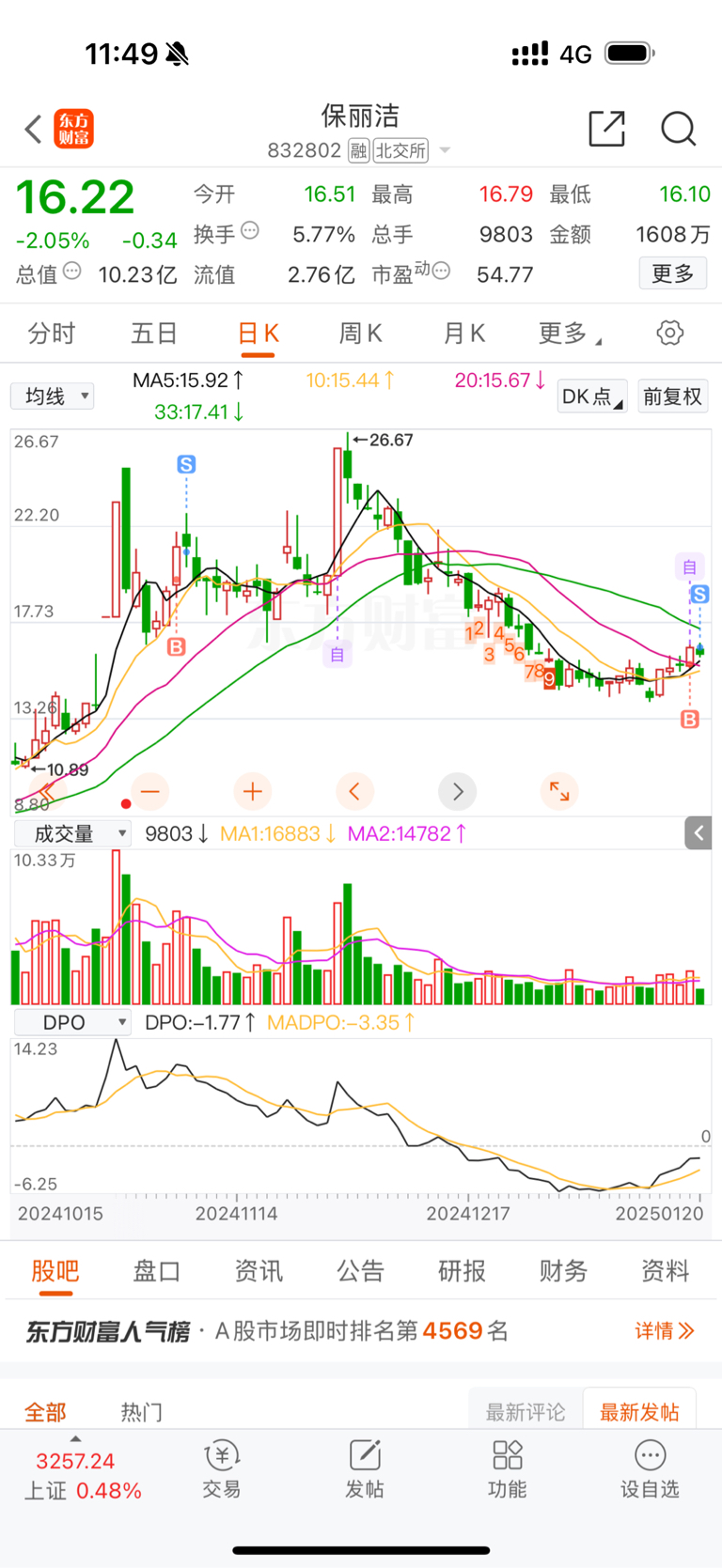Select 热门 posts filter
Screen dimensions: 722x1568
tap(142, 1412)
